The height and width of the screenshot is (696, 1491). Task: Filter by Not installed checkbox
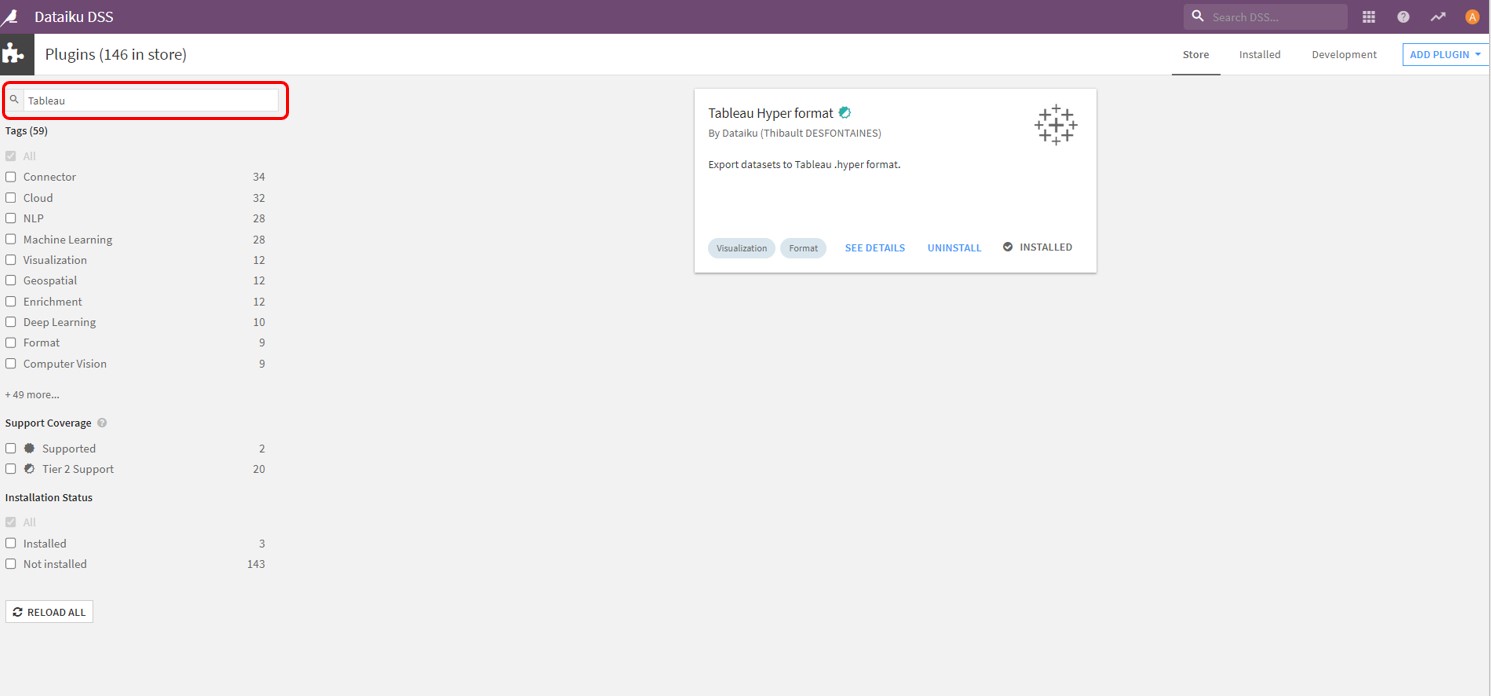pyautogui.click(x=11, y=564)
